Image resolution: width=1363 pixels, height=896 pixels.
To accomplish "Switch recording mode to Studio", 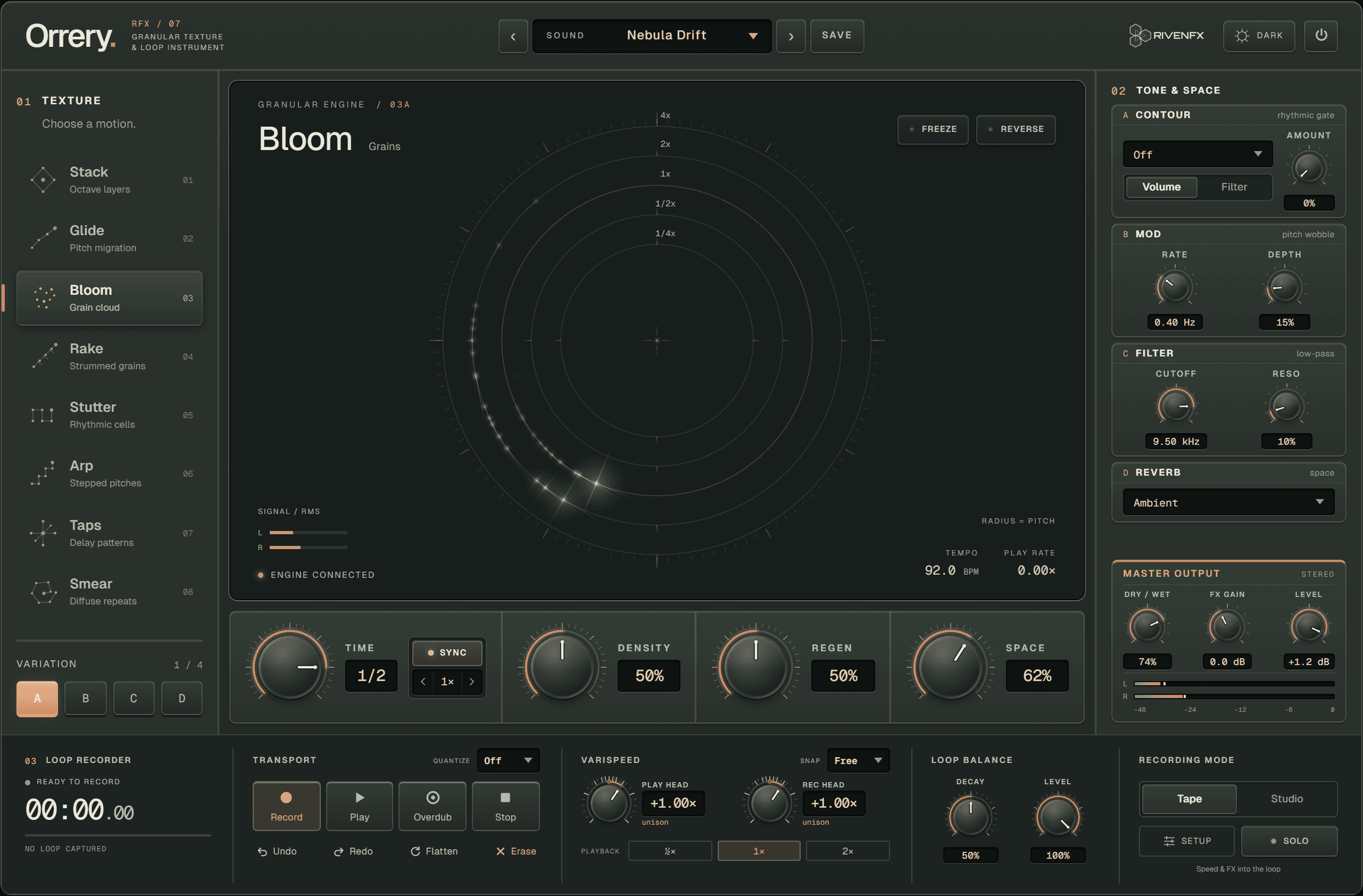I will click(1286, 799).
